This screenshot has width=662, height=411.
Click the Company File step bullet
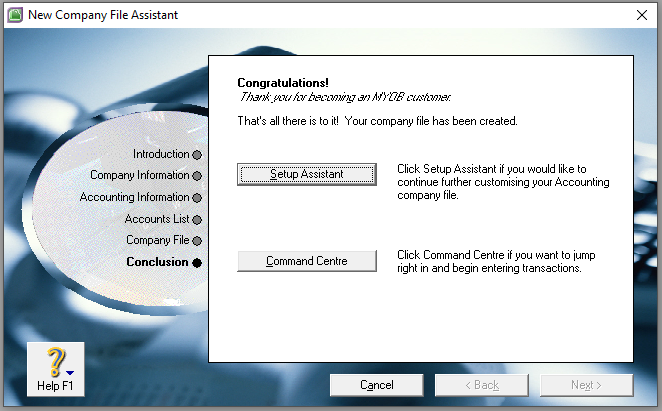coord(197,241)
